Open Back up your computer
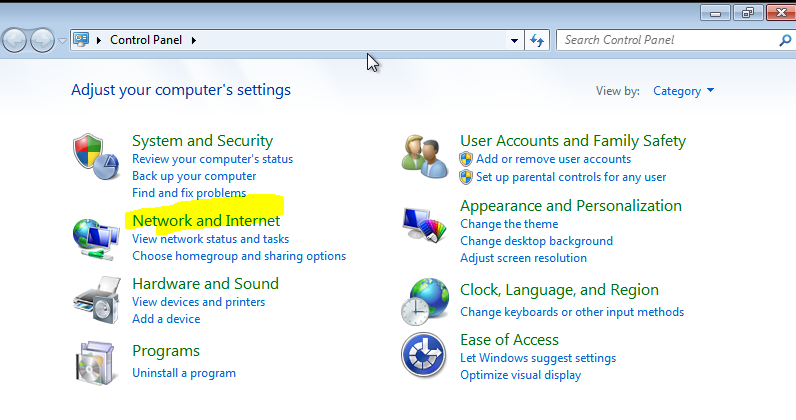796x420 pixels. [x=194, y=176]
